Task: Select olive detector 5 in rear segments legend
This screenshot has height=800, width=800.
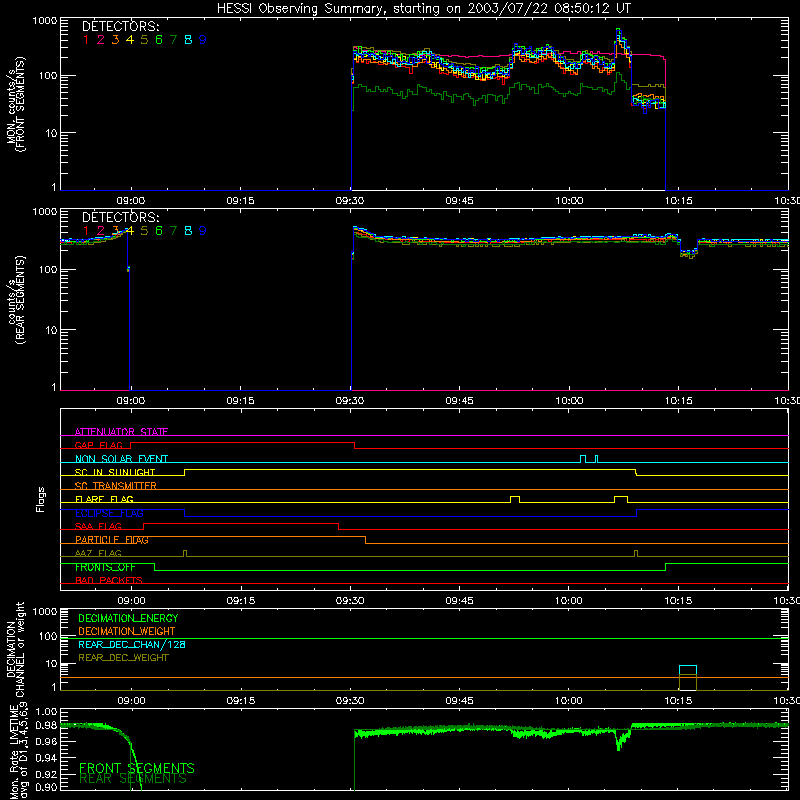Action: click(144, 231)
